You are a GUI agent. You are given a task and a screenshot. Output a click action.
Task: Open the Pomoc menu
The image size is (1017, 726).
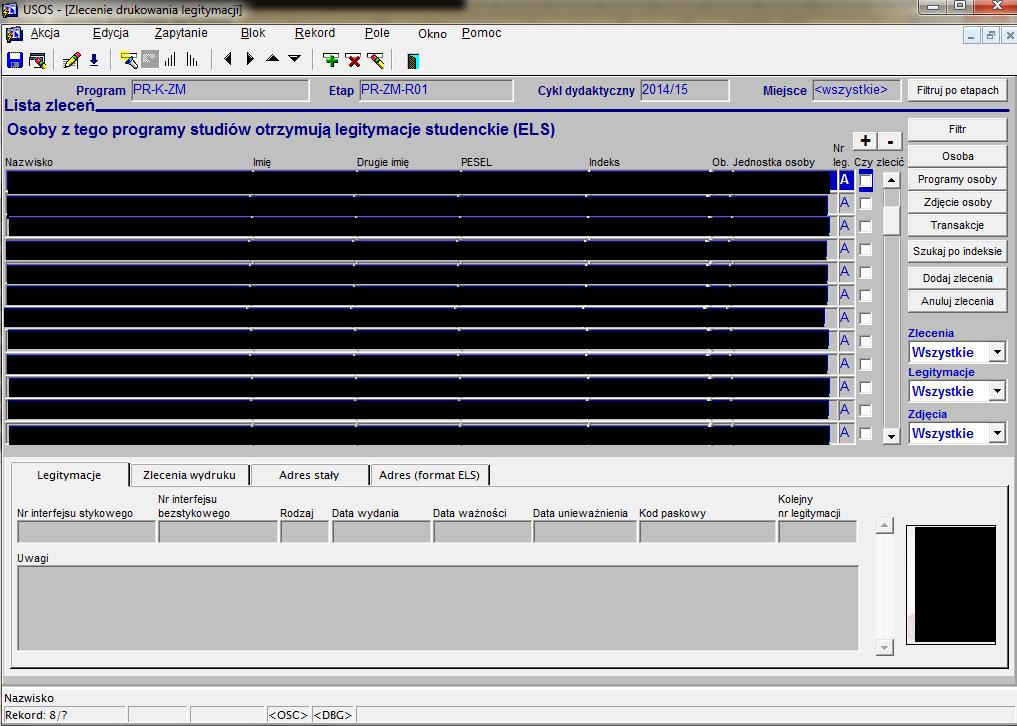click(x=481, y=33)
